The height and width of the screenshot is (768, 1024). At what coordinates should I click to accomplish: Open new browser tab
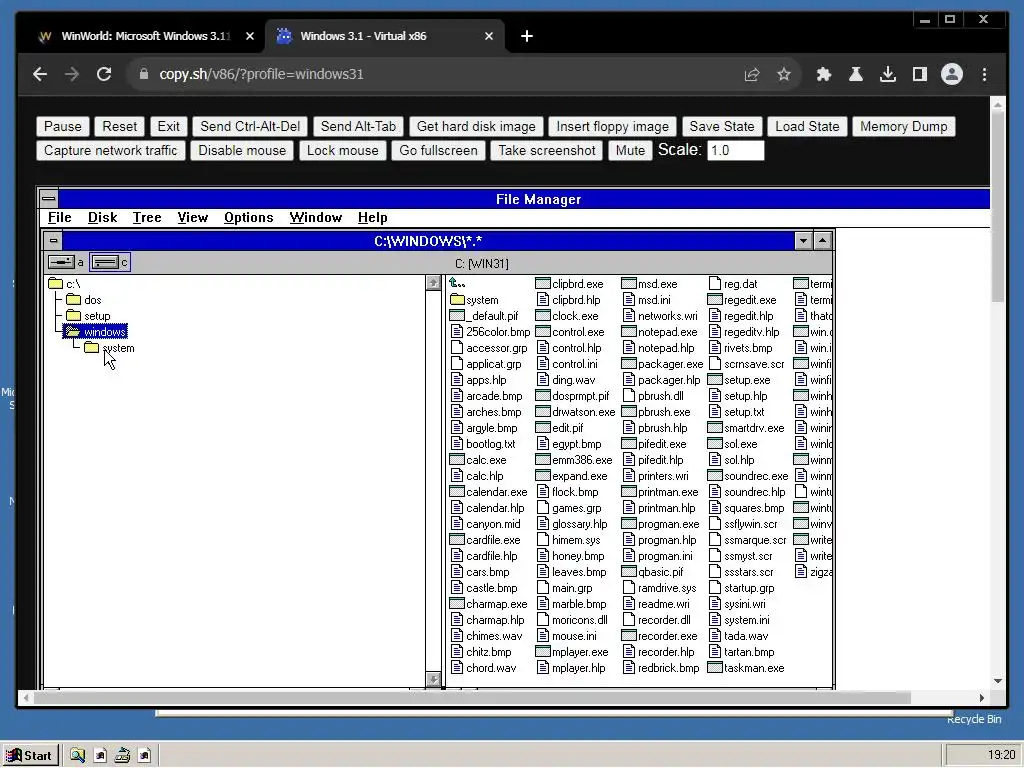point(527,36)
